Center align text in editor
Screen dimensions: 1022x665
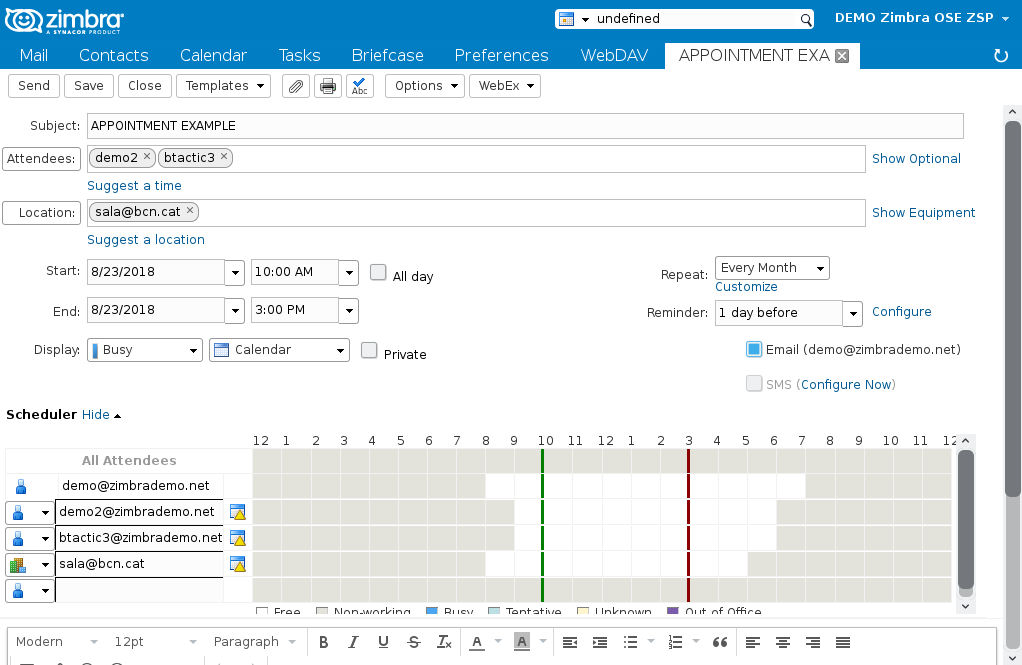783,642
